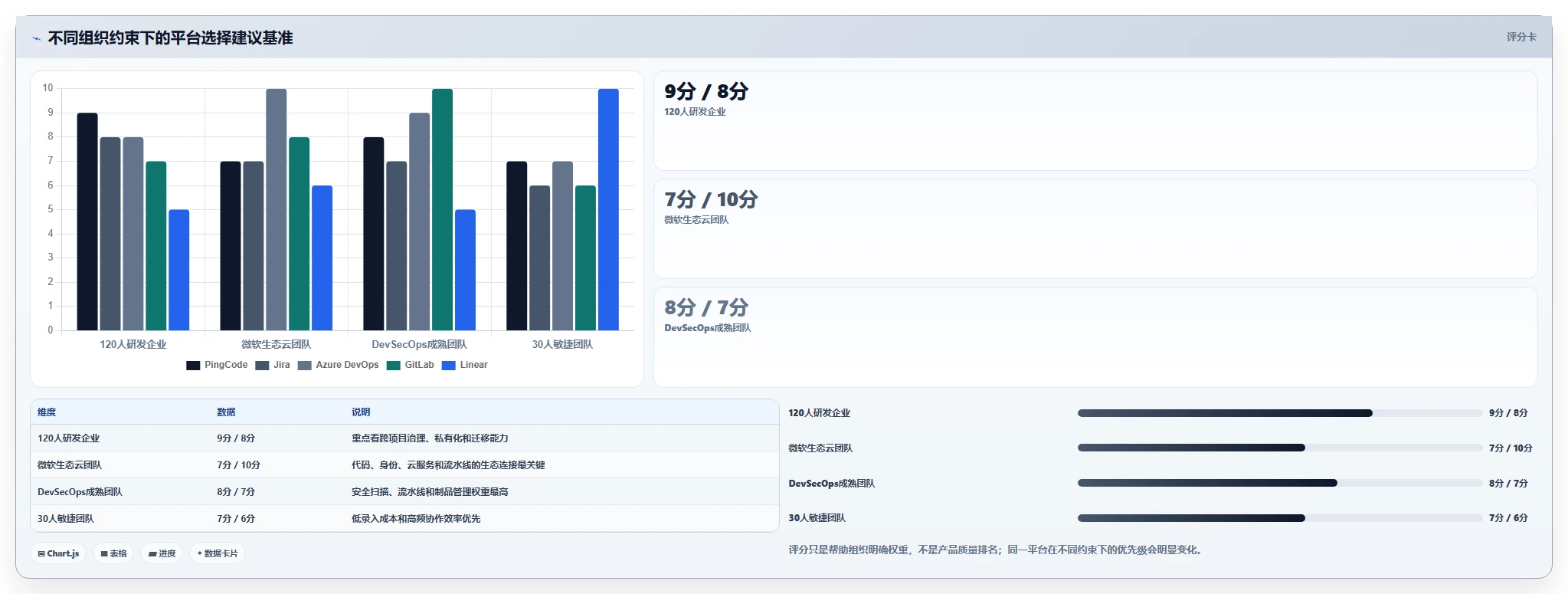Click the icon left of the panel title
This screenshot has height=594, width=1568.
tap(36, 38)
